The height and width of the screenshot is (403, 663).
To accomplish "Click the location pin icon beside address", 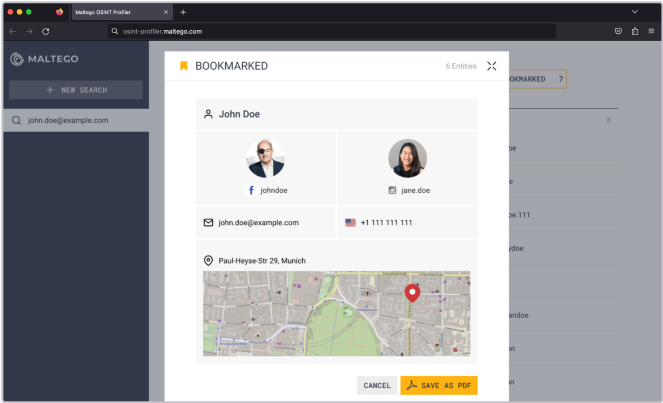I will tap(208, 261).
